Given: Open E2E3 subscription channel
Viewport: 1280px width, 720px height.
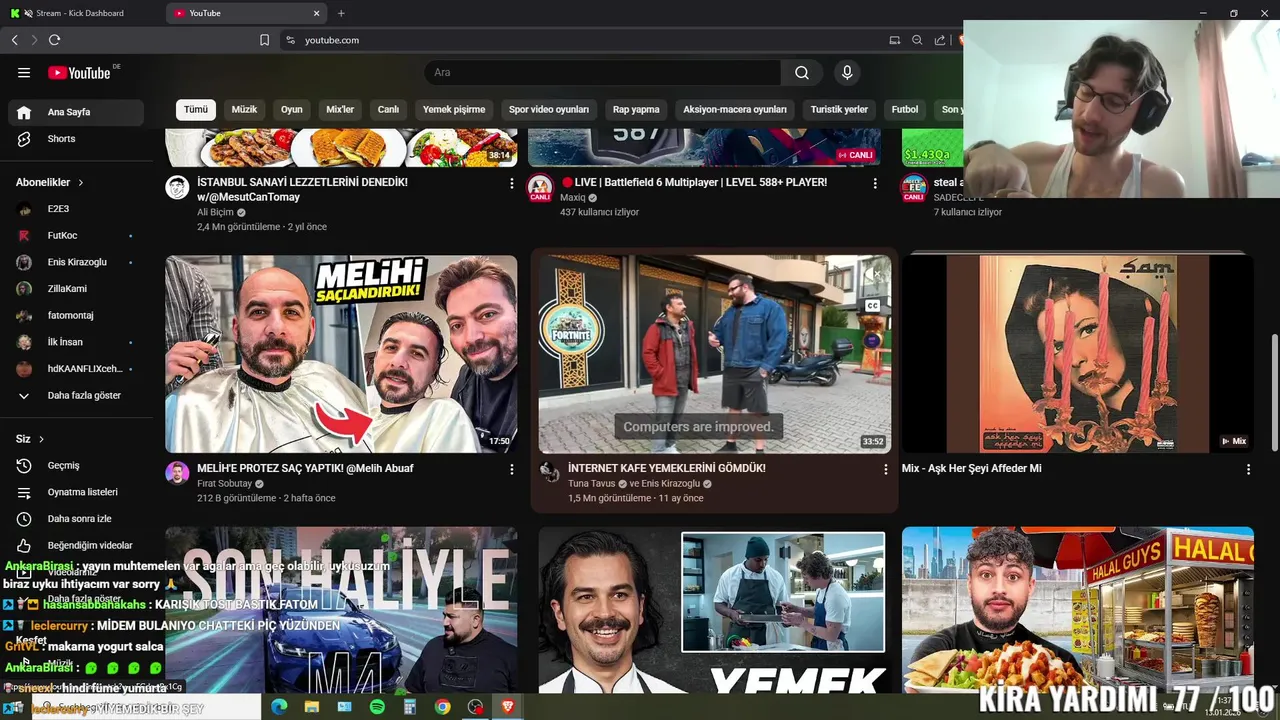Looking at the screenshot, I should point(76,209).
